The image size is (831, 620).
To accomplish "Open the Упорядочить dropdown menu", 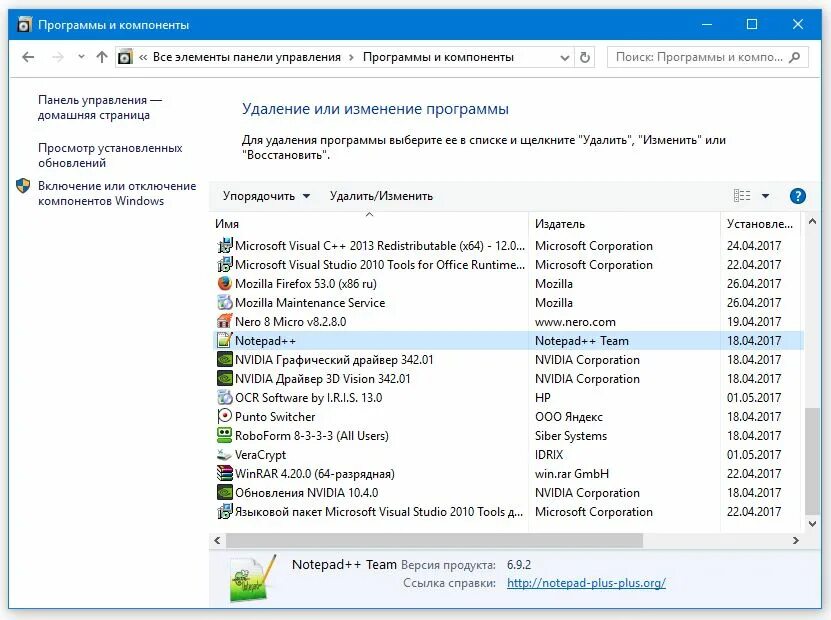I will (266, 196).
